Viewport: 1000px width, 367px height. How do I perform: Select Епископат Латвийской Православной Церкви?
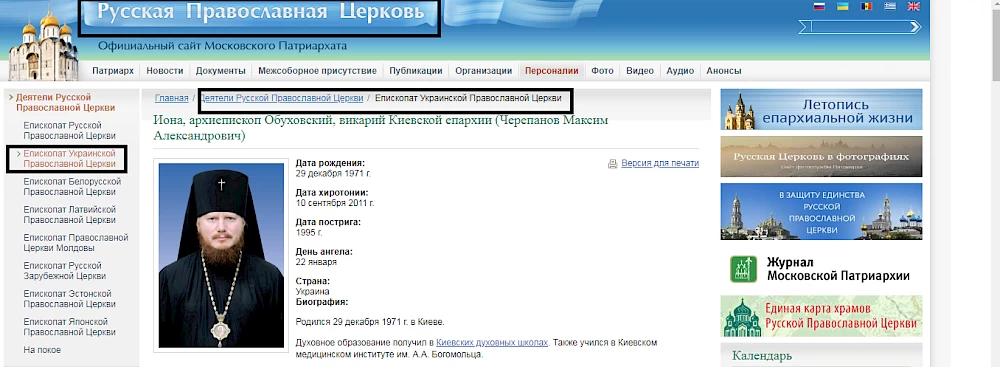(70, 214)
